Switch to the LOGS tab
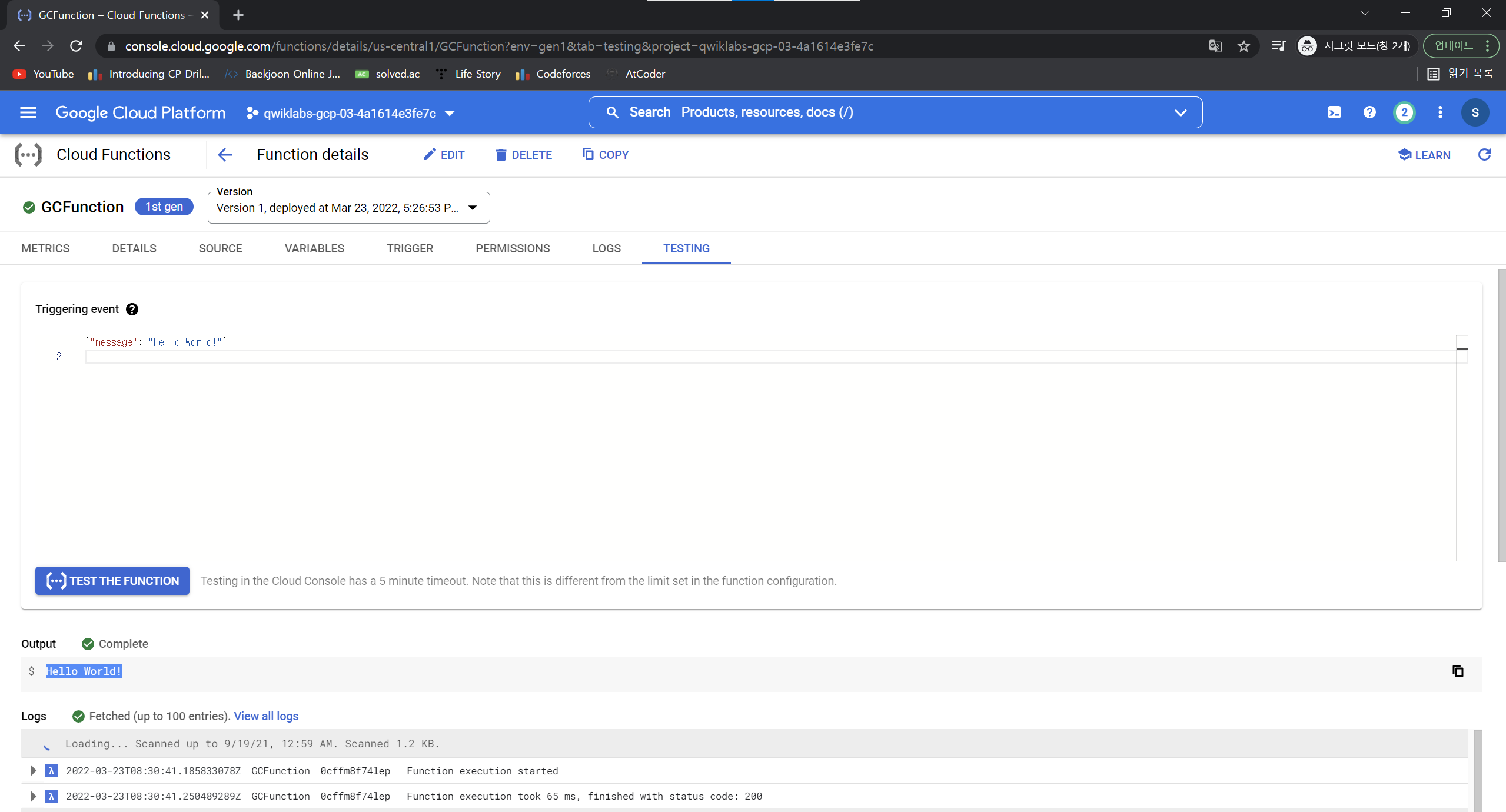The height and width of the screenshot is (812, 1506). point(606,248)
